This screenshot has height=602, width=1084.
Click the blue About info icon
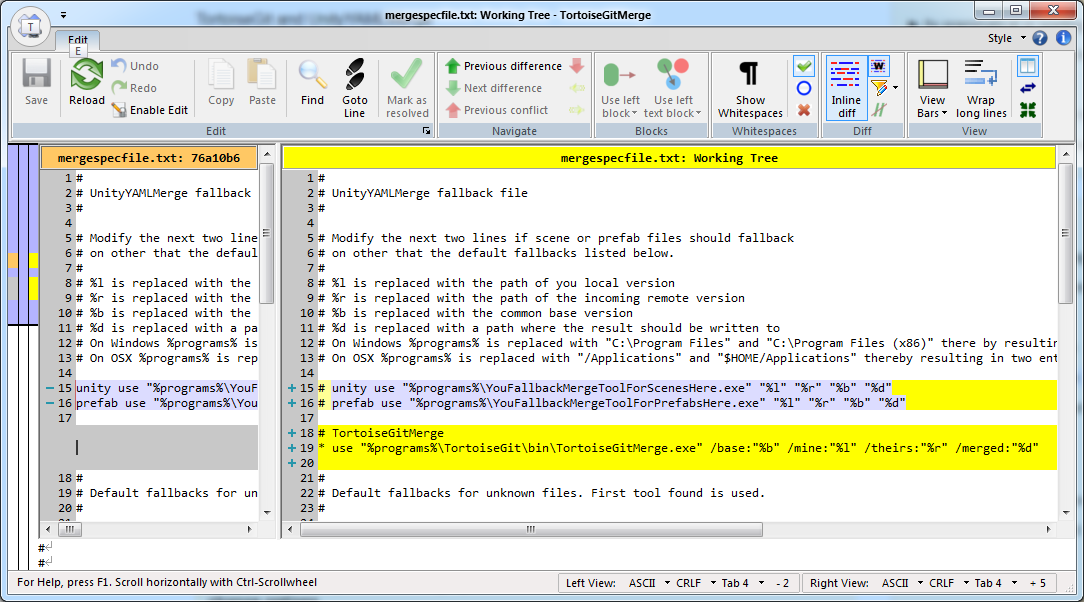click(1063, 38)
